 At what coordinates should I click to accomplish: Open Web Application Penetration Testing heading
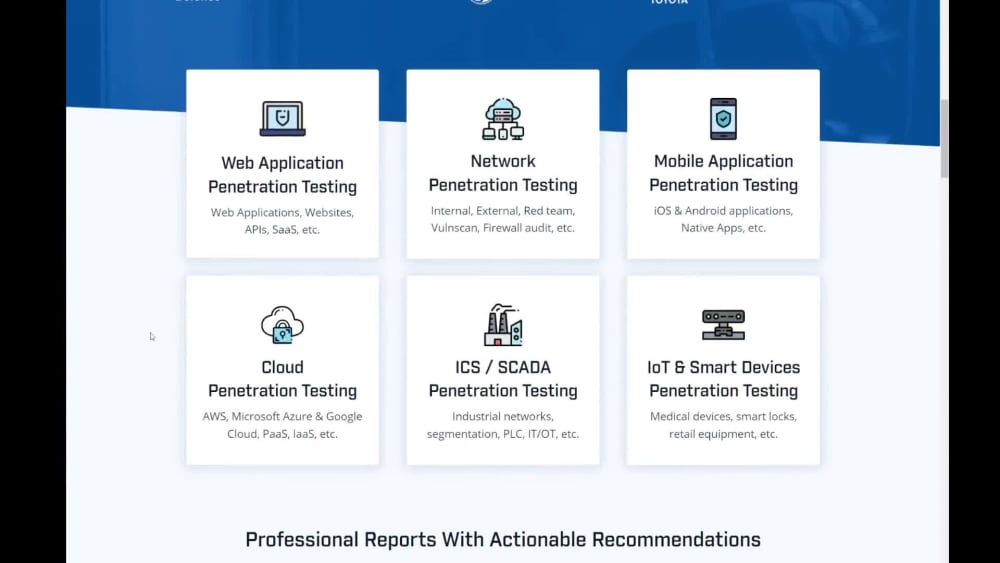point(283,175)
